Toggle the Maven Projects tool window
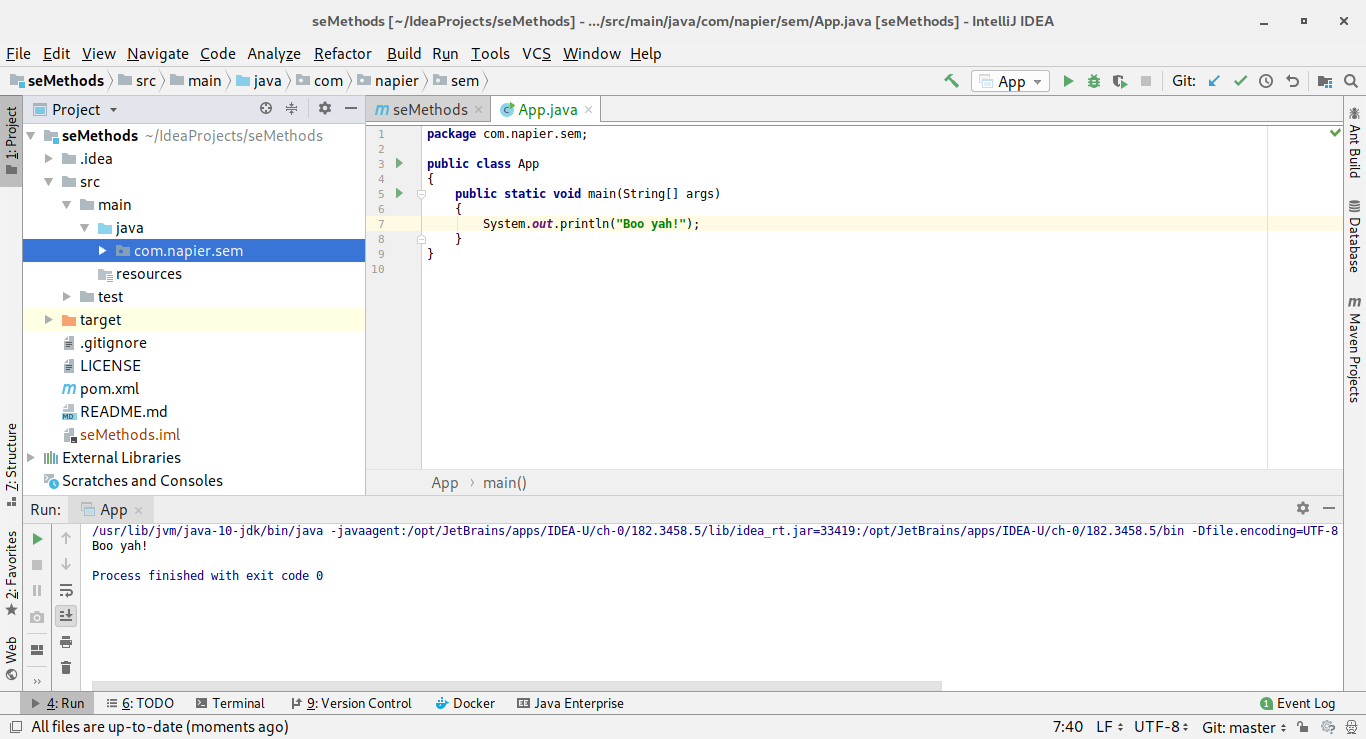Screen dimensions: 1366x739 tap(1354, 349)
